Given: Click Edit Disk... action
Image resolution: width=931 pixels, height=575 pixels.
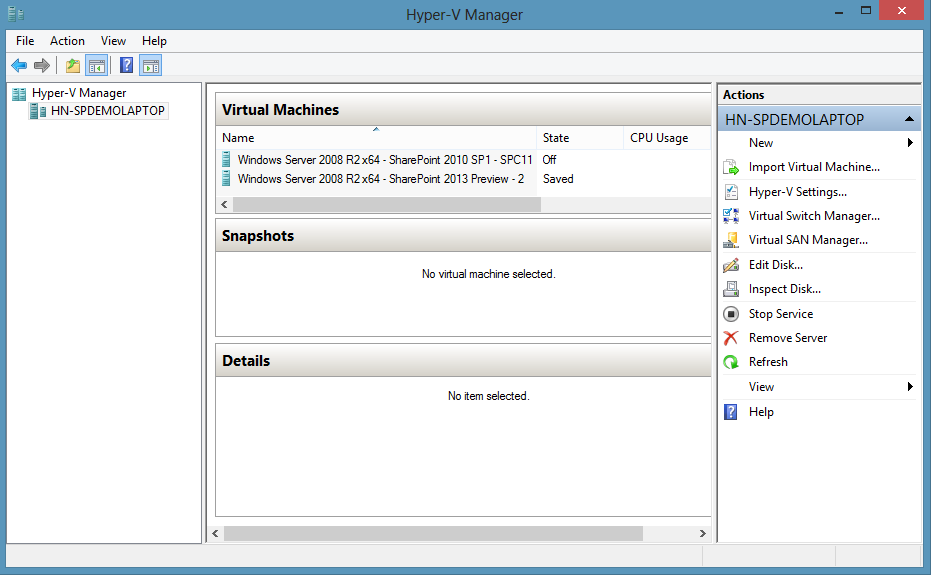Looking at the screenshot, I should coord(775,265).
